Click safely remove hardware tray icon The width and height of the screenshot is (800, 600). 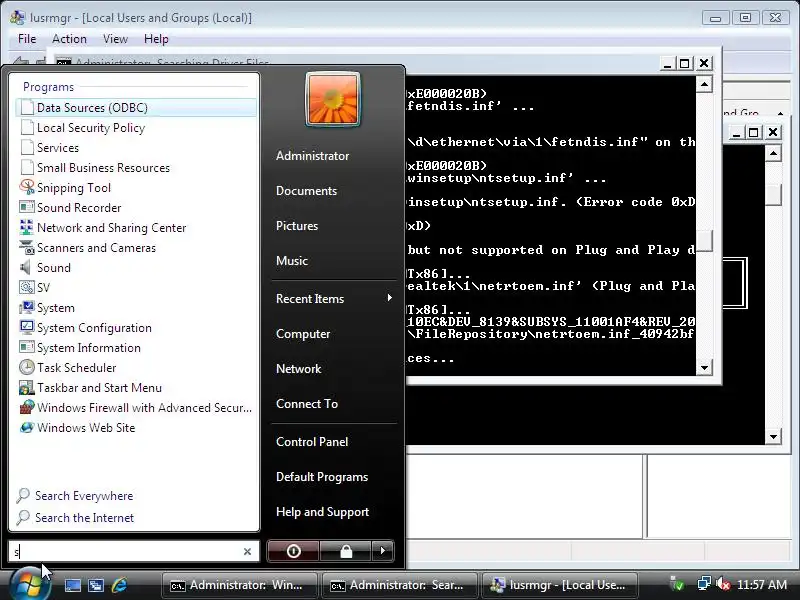[x=678, y=584]
